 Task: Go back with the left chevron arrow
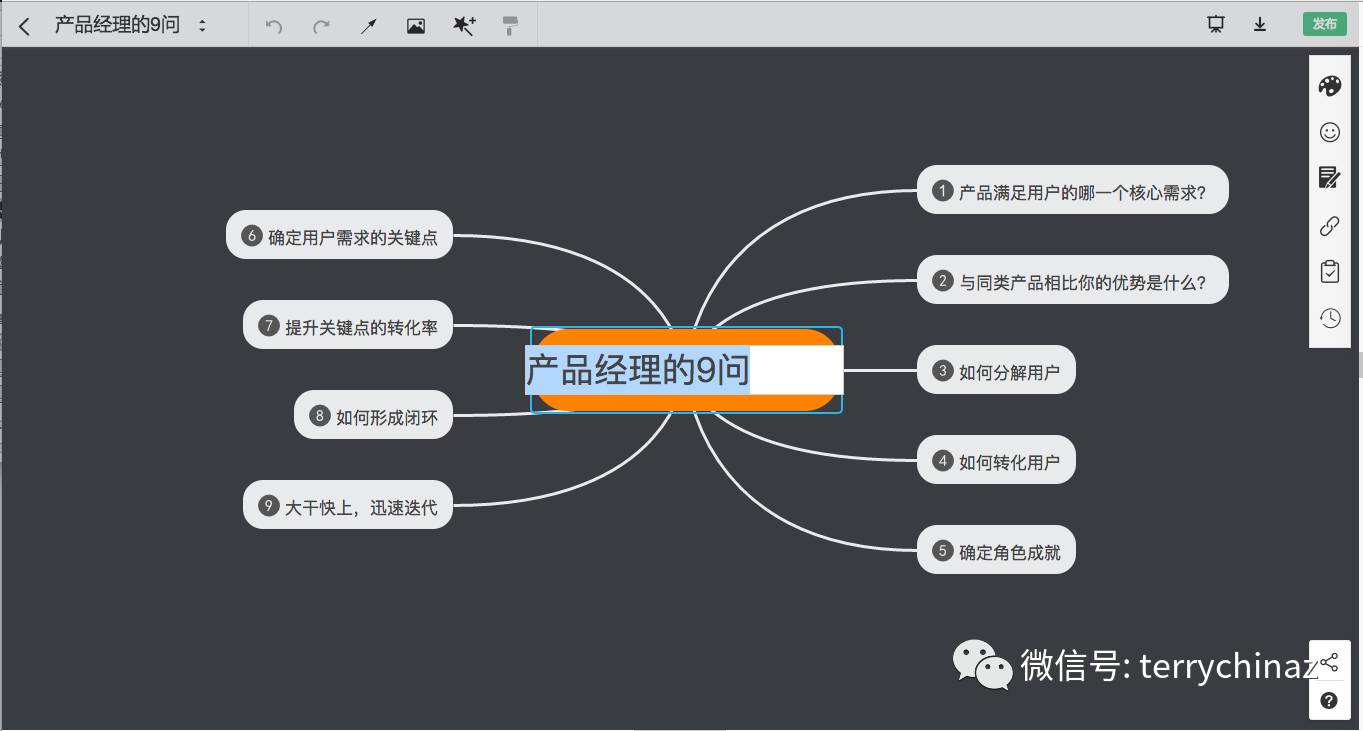[x=25, y=26]
